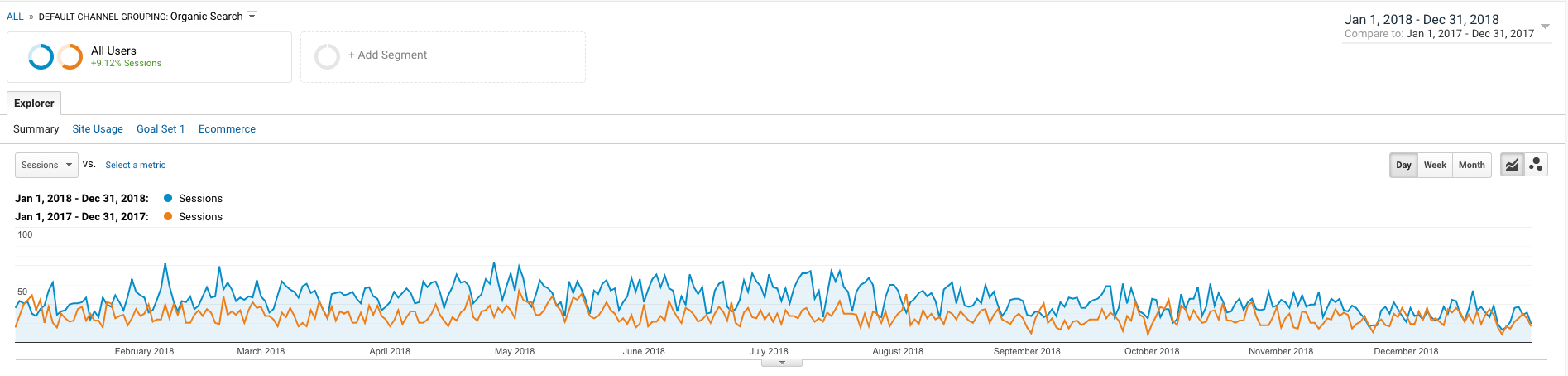Image resolution: width=1568 pixels, height=376 pixels.
Task: Open the Sessions metric dropdown
Action: pos(46,165)
